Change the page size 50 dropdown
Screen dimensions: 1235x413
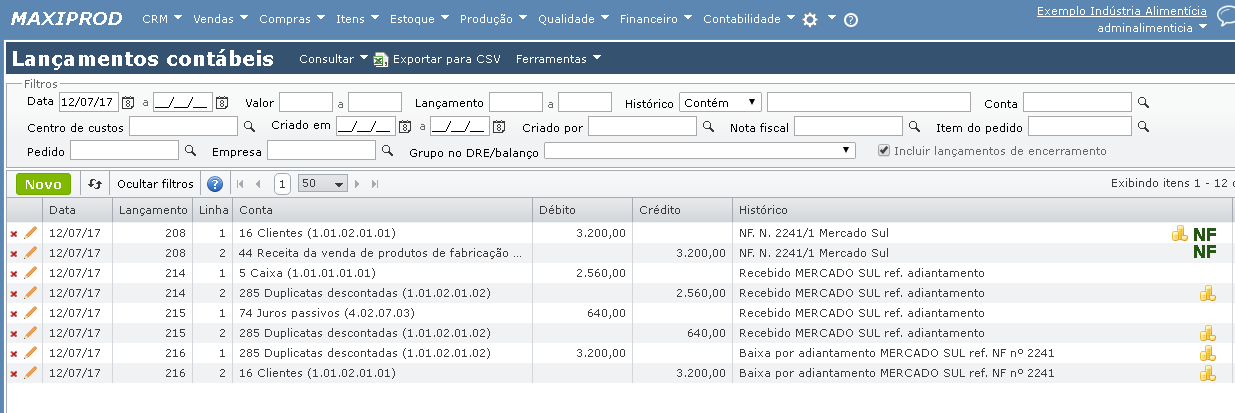click(x=322, y=184)
